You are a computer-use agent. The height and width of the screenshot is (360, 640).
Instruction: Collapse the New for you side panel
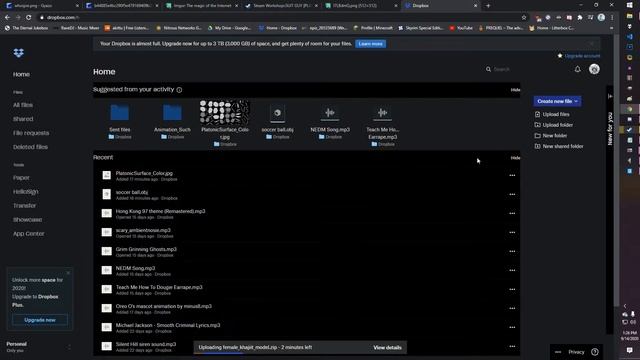(x=610, y=96)
